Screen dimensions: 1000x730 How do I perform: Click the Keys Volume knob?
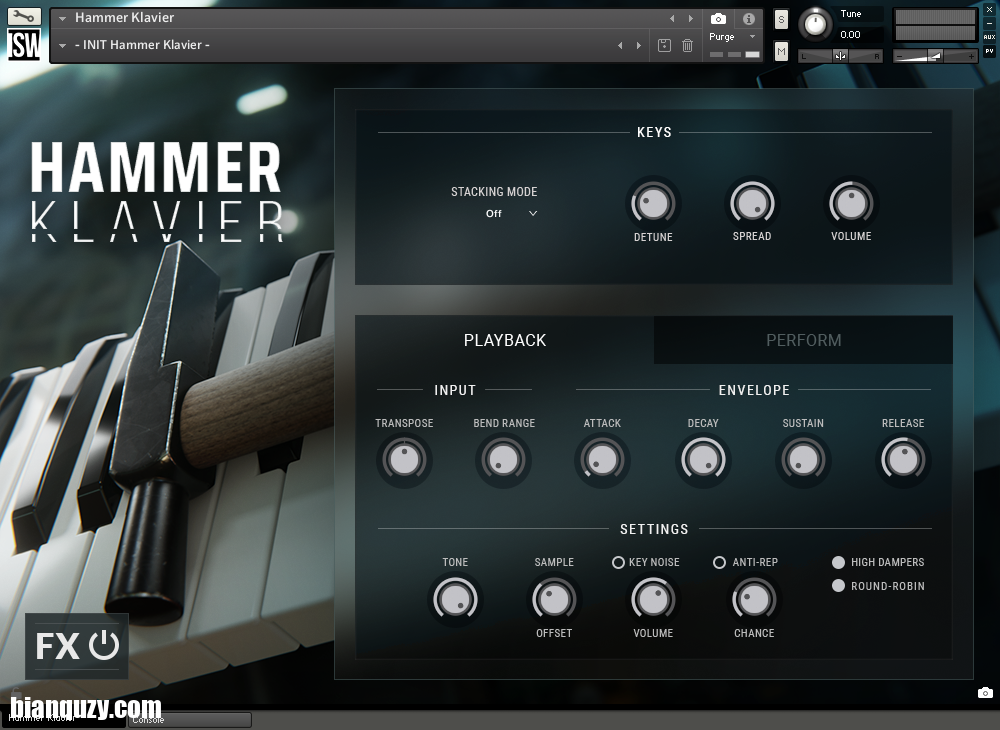(851, 204)
